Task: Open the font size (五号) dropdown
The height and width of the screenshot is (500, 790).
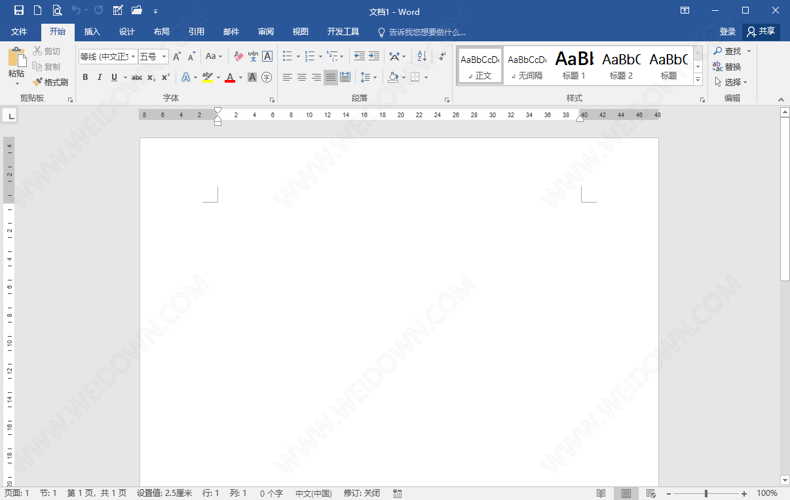Action: pos(152,57)
